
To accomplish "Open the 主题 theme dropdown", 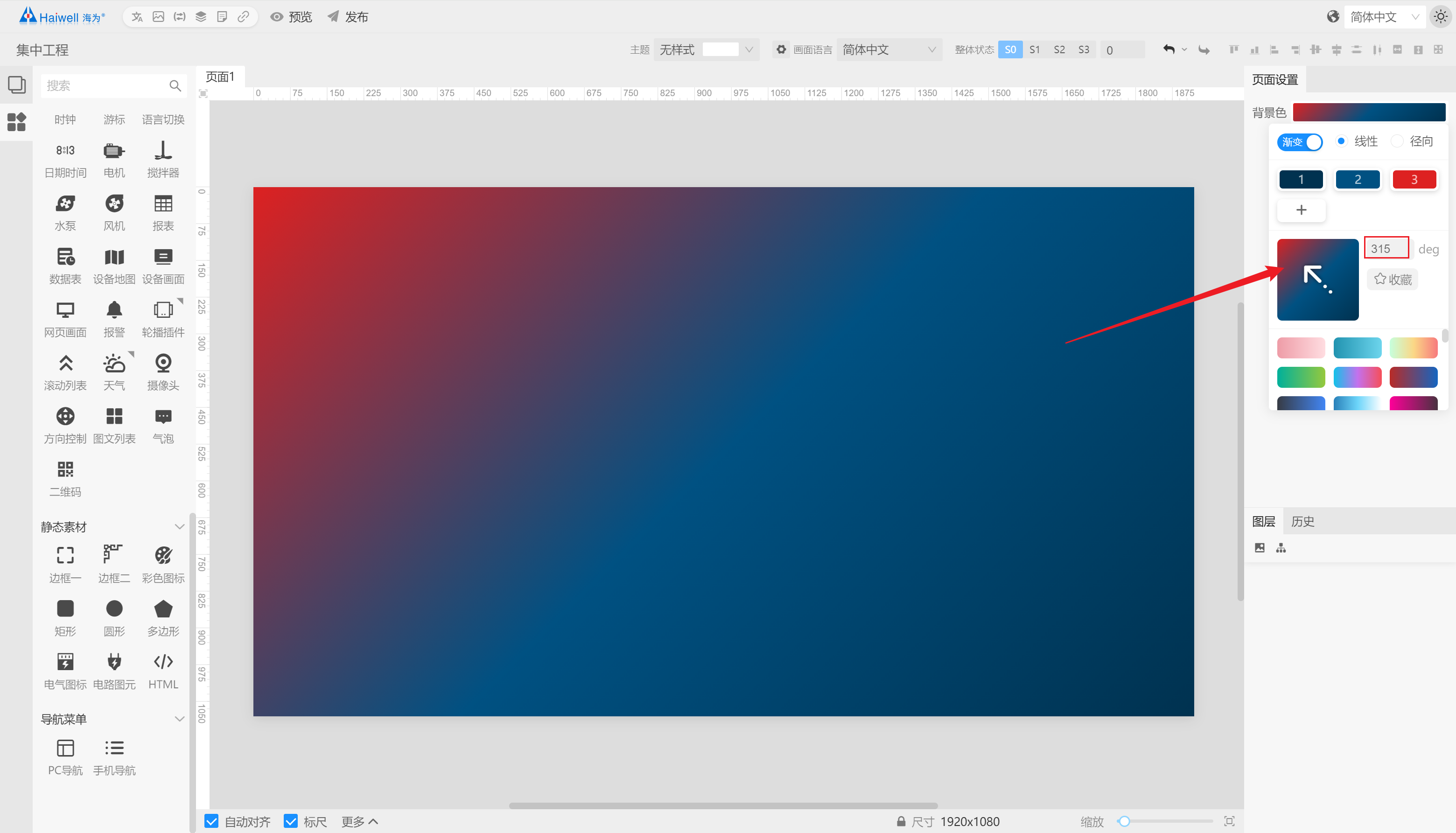I will (707, 50).
